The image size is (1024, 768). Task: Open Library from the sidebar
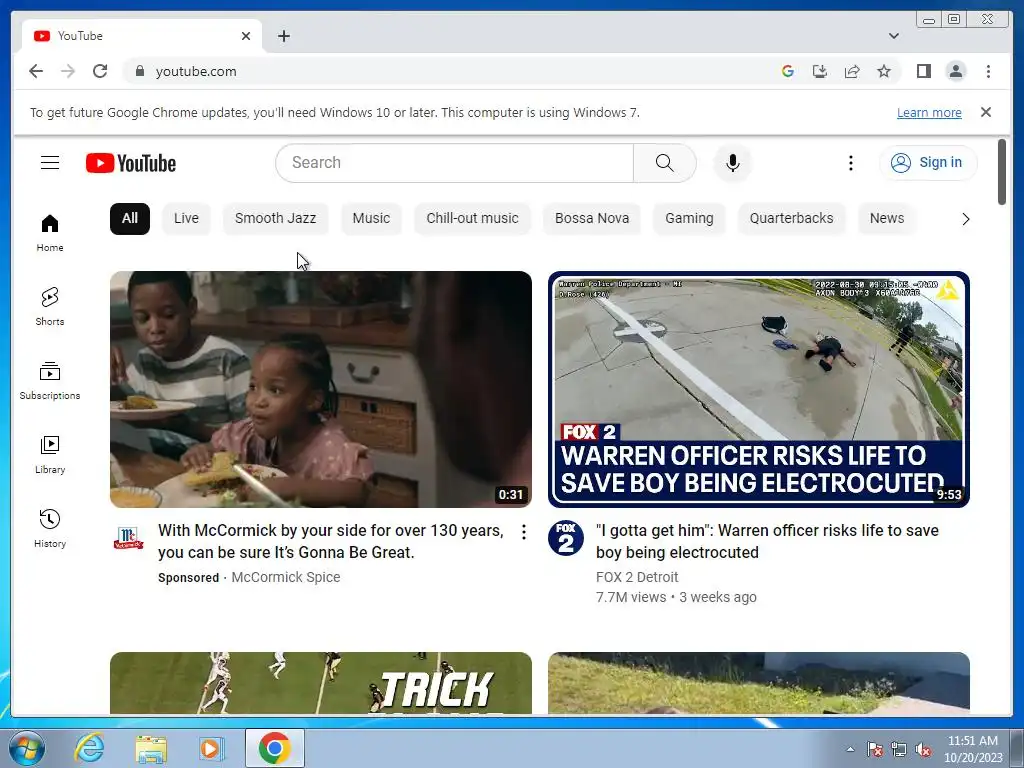(x=50, y=455)
